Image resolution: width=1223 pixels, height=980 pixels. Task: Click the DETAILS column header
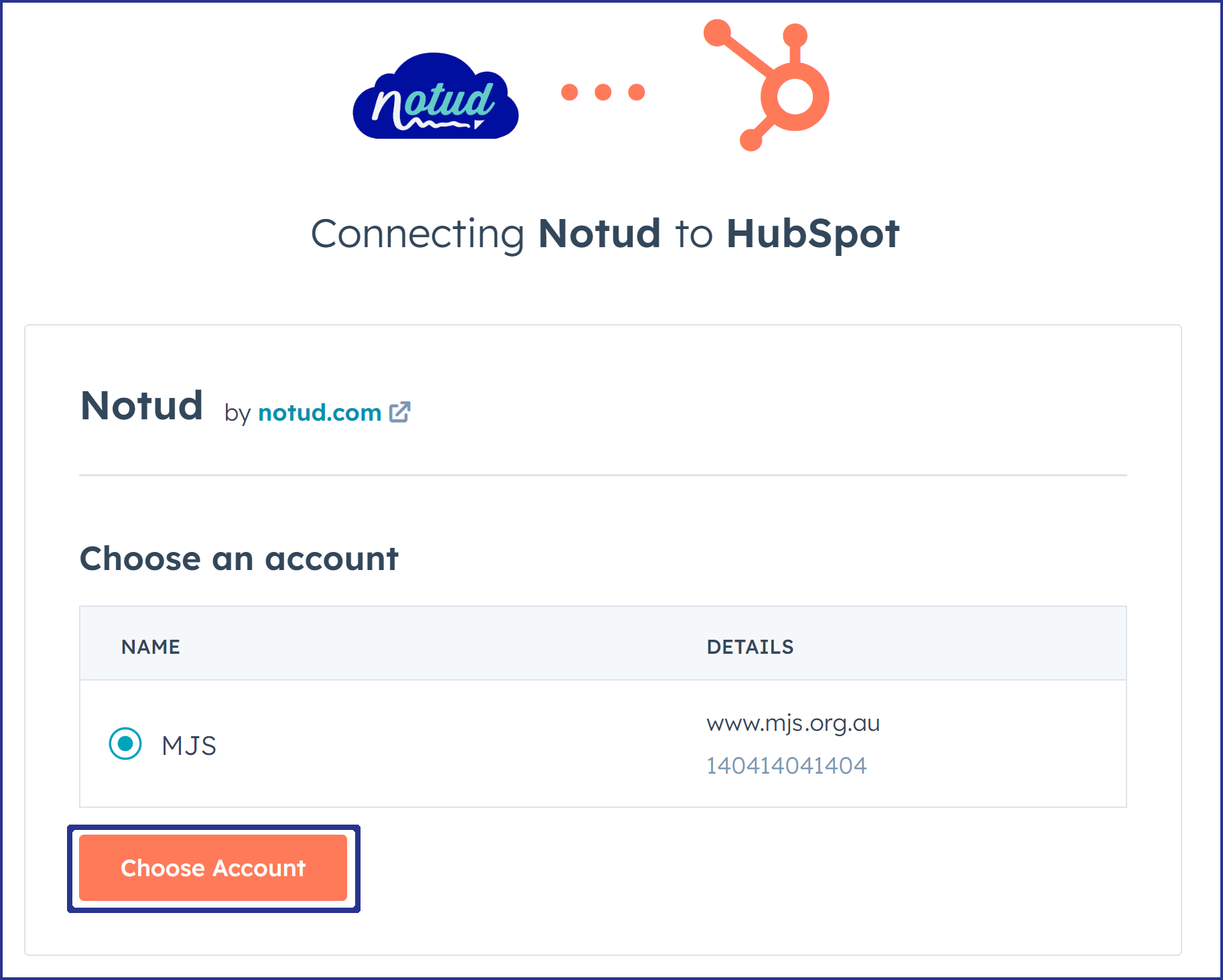point(750,646)
